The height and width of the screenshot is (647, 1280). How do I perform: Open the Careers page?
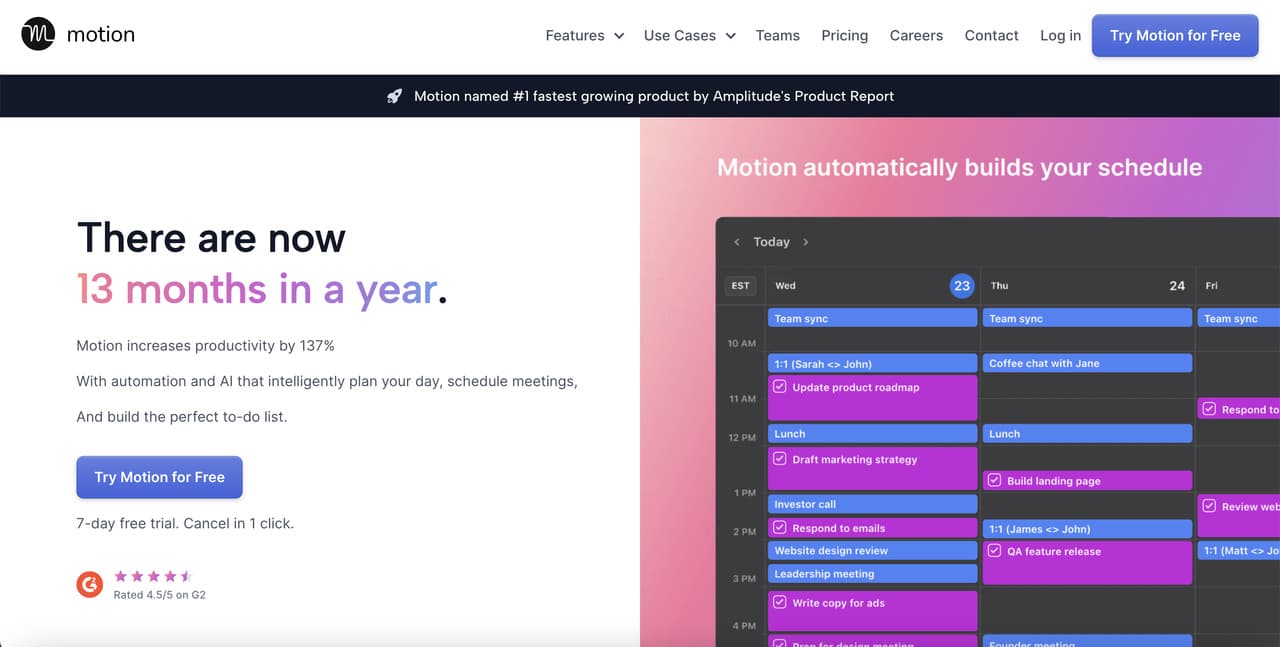(x=916, y=35)
